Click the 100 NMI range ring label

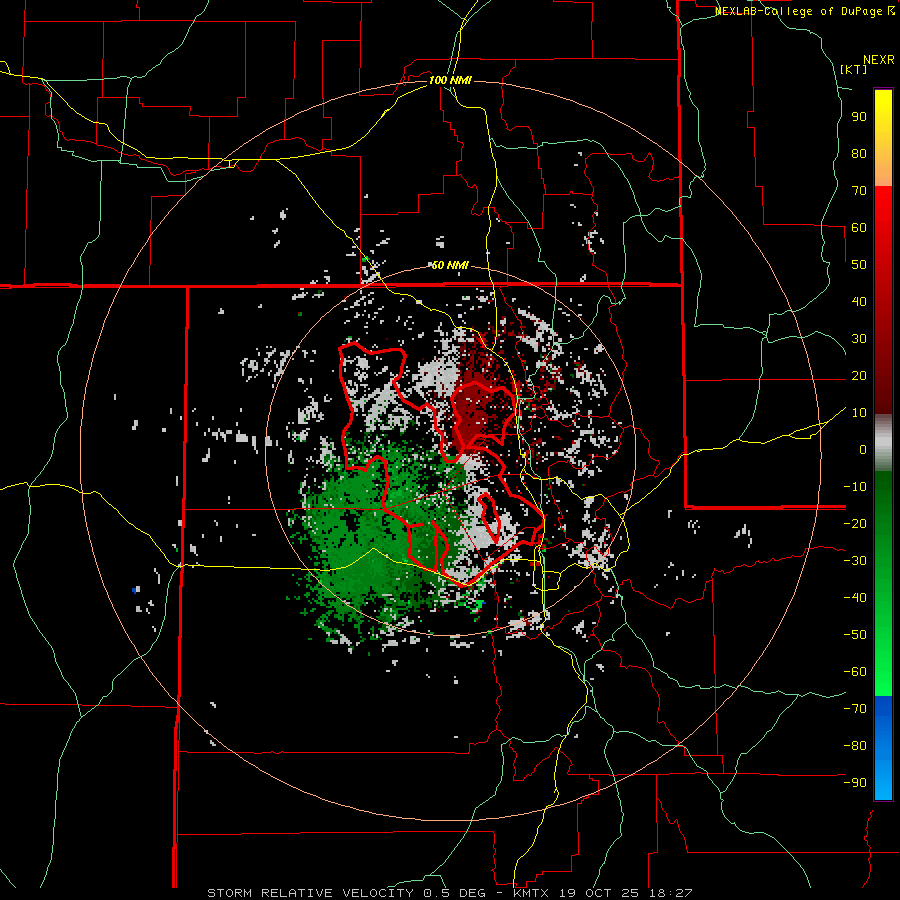[x=450, y=80]
